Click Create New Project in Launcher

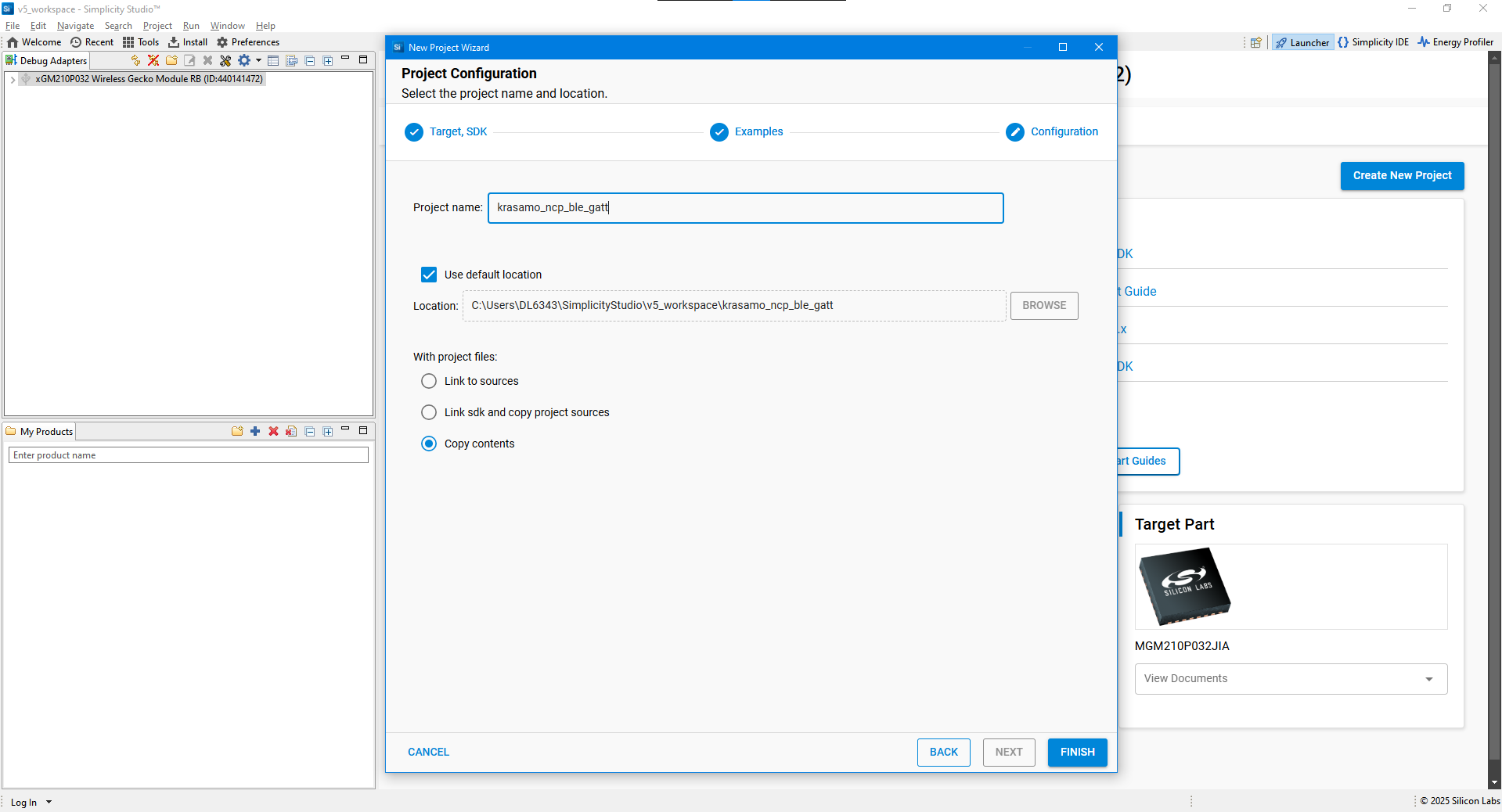pos(1403,176)
